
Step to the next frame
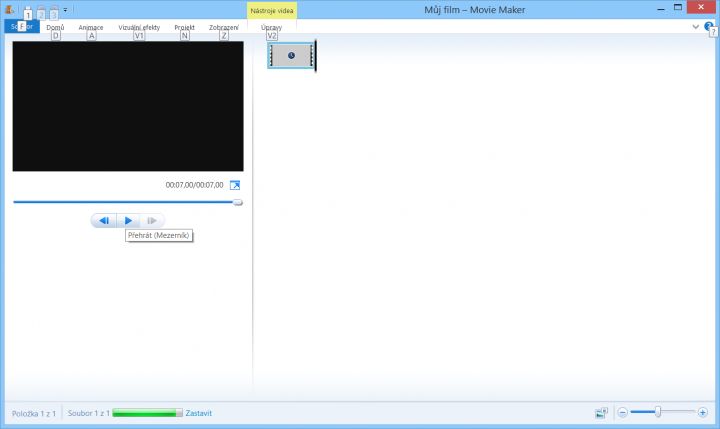point(152,220)
